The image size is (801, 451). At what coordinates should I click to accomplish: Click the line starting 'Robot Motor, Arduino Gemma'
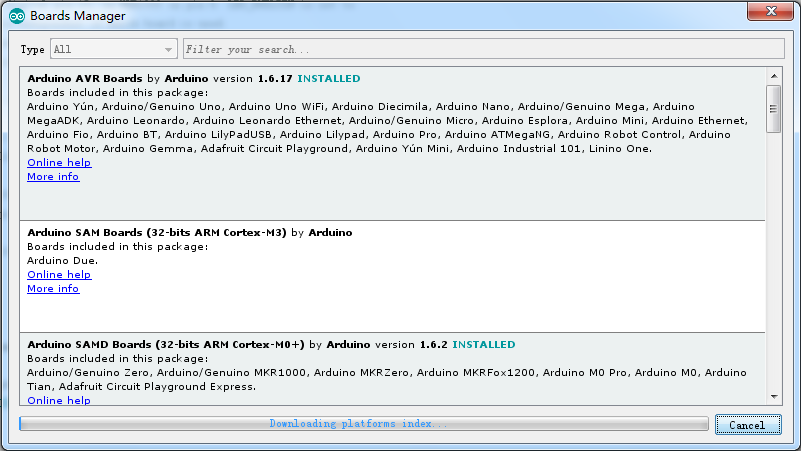pyautogui.click(x=339, y=149)
